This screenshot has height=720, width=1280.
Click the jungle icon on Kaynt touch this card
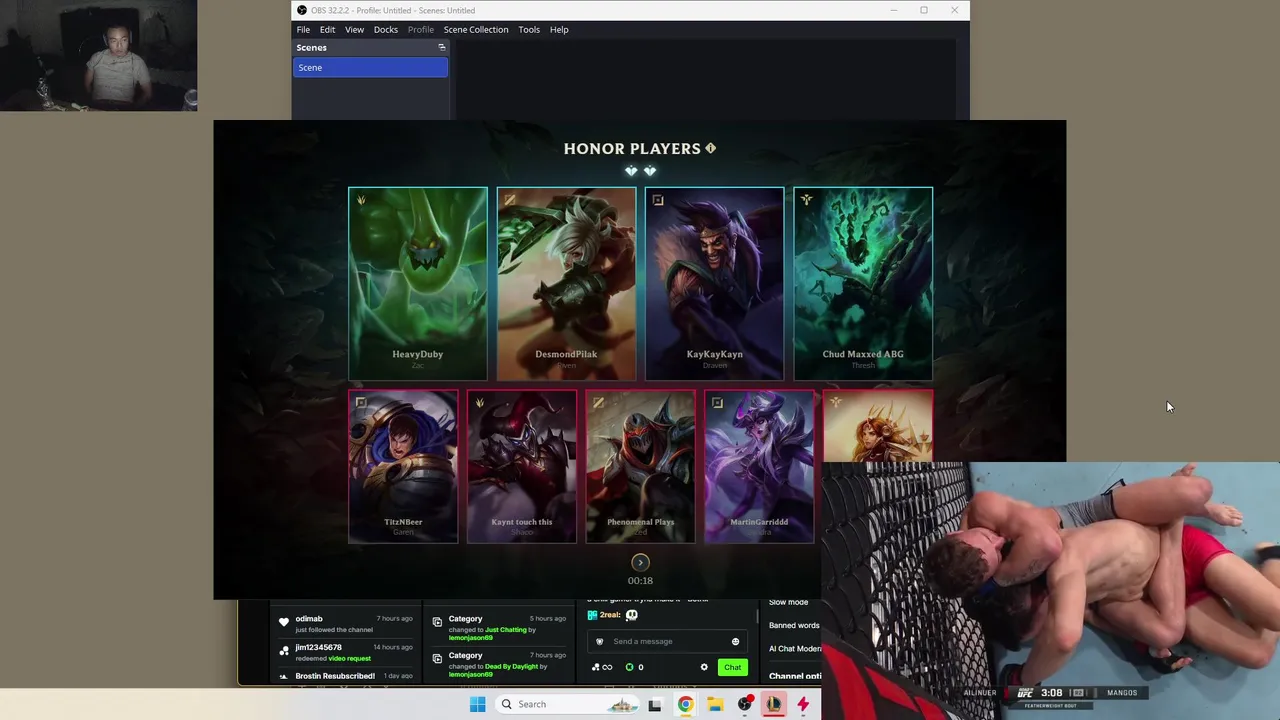click(479, 403)
